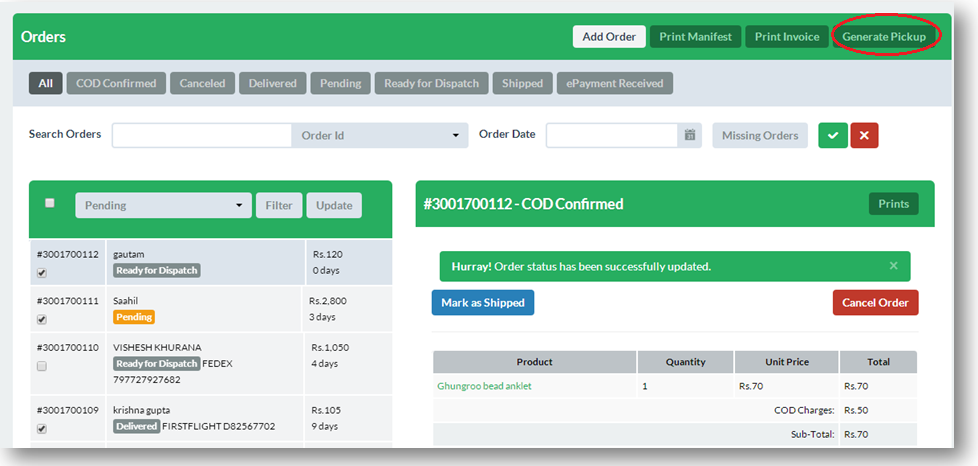Click COD Charges Rs.50 value
Viewport: 978px width, 466px height.
click(x=855, y=410)
